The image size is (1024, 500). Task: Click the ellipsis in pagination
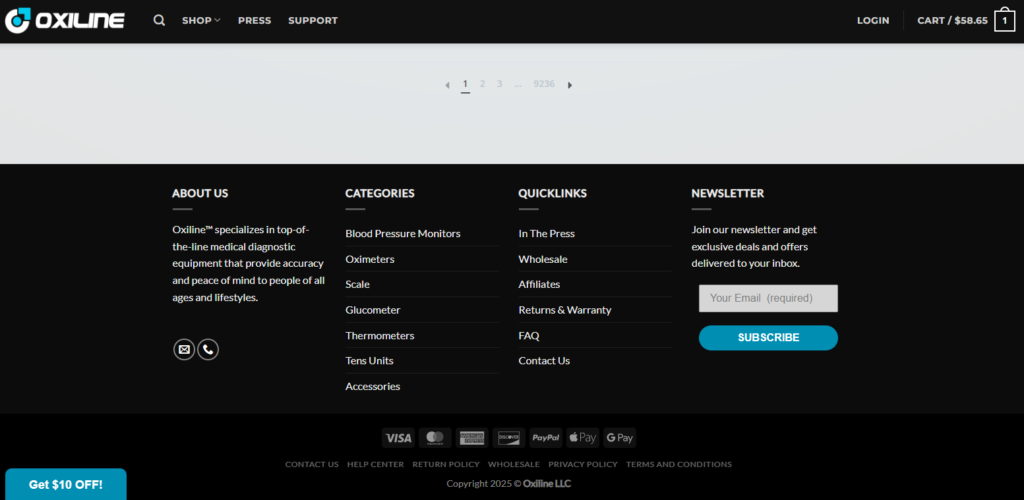coord(518,84)
